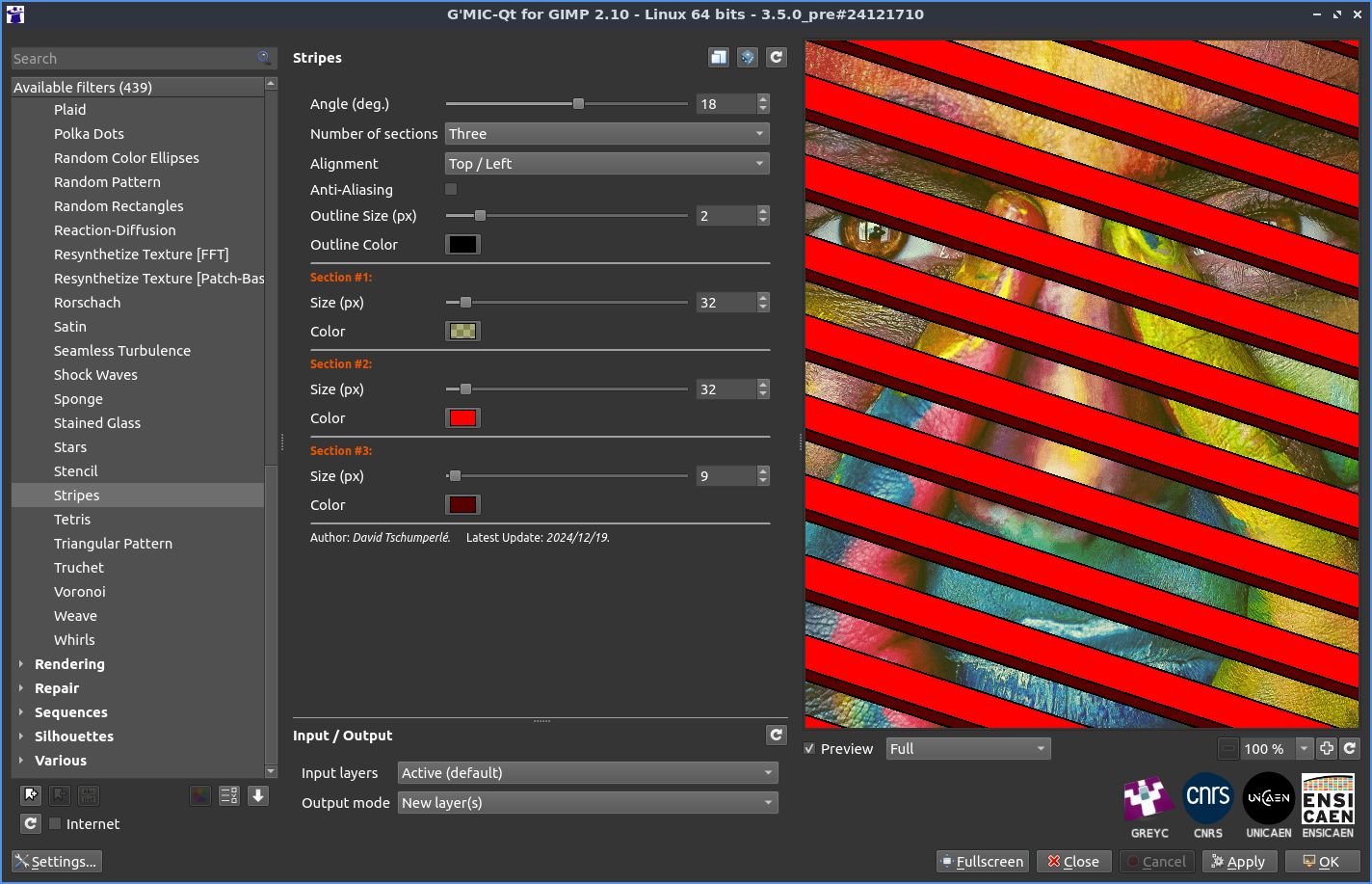Open the Section #3 dark red color swatch
The height and width of the screenshot is (884, 1372).
462,505
